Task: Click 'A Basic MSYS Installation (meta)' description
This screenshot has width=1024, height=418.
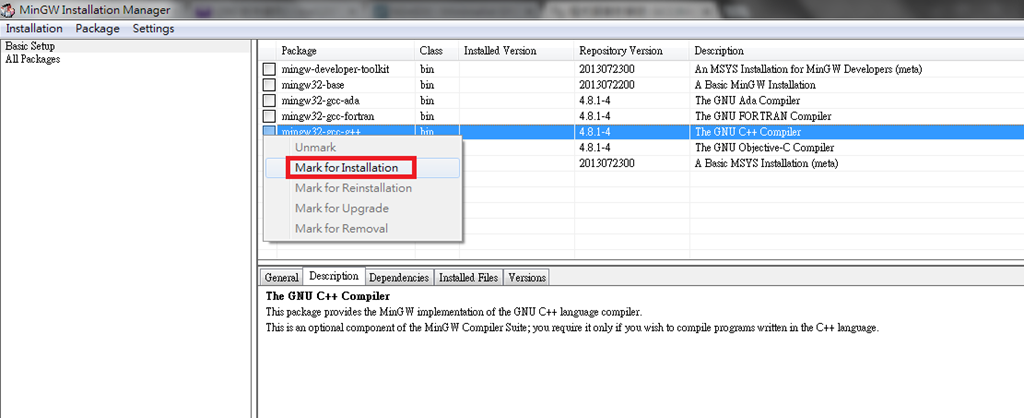Action: pos(766,163)
